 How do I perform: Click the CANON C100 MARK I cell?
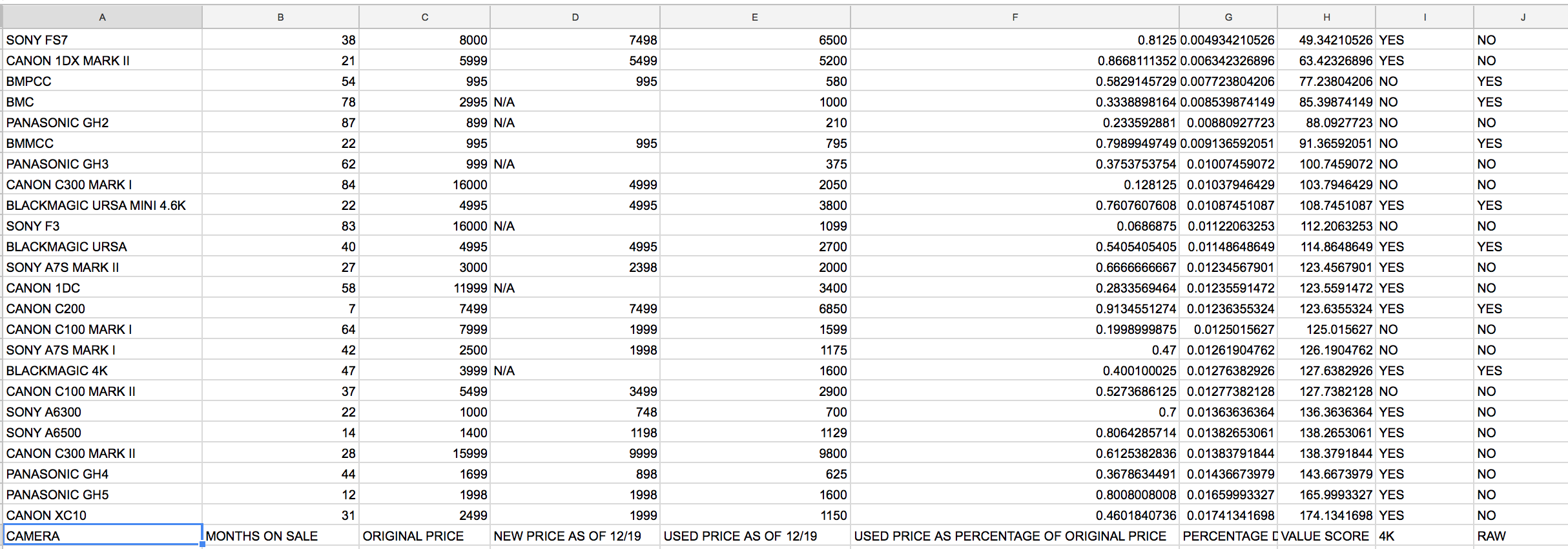pos(102,329)
